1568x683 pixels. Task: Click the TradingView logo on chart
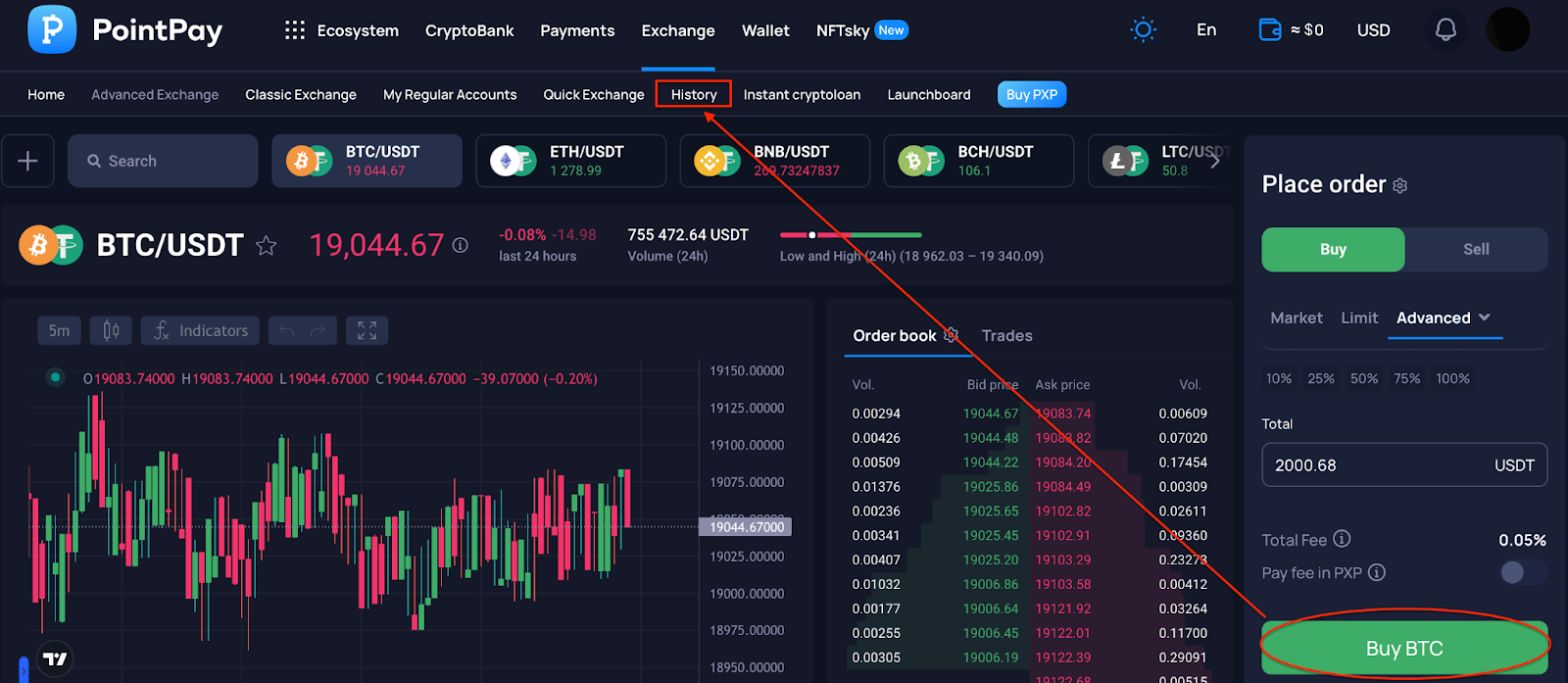55,659
